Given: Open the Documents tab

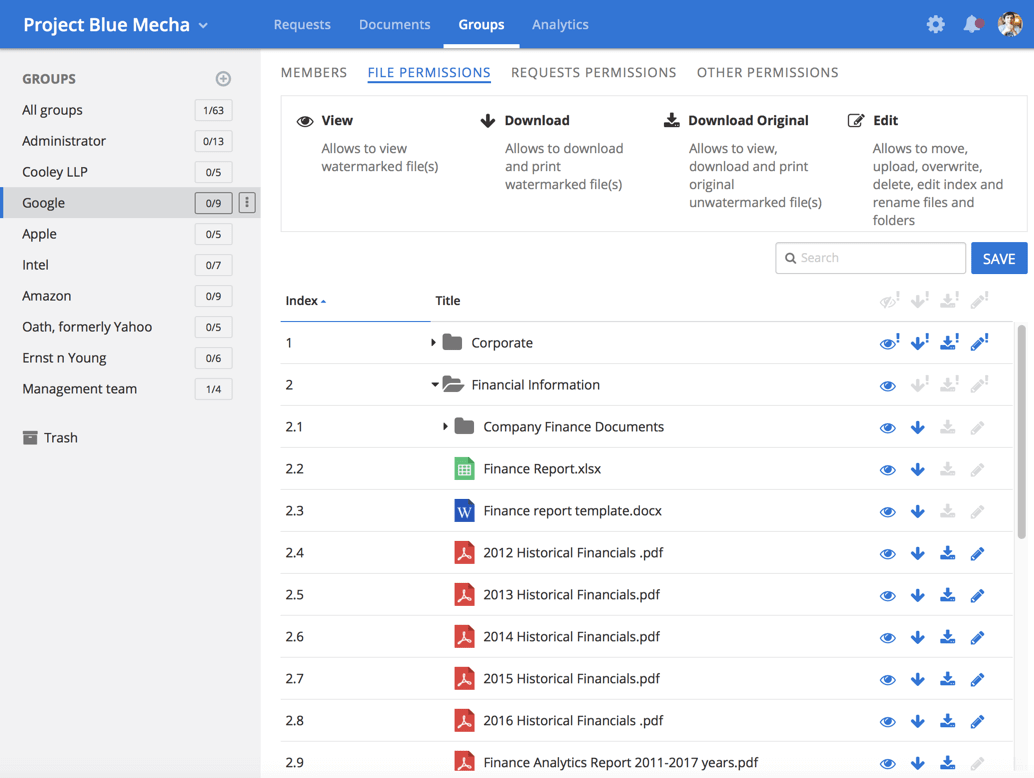Looking at the screenshot, I should tap(394, 24).
